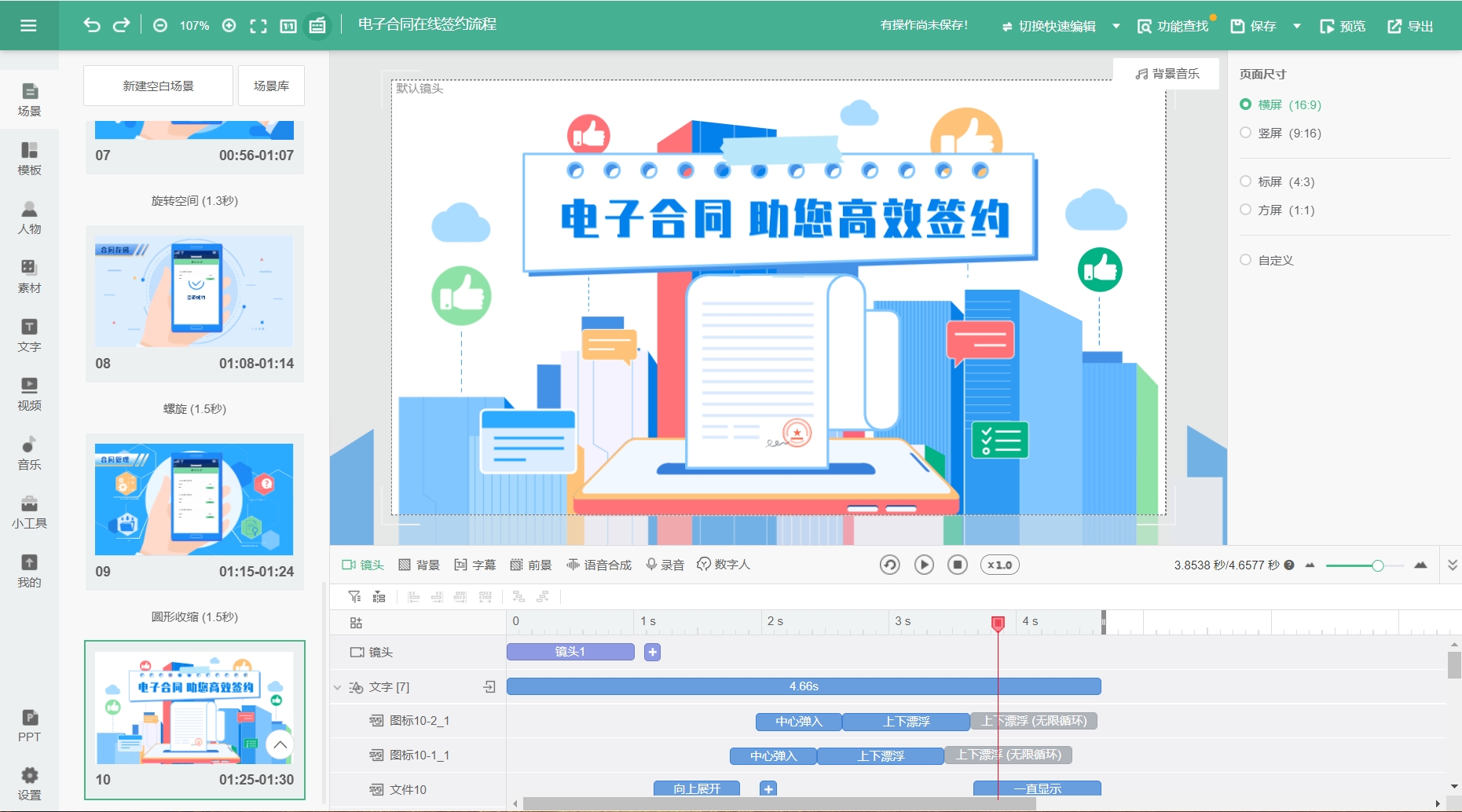Select scene 08 thumbnail
Screen dimensions: 1462x812
194,291
